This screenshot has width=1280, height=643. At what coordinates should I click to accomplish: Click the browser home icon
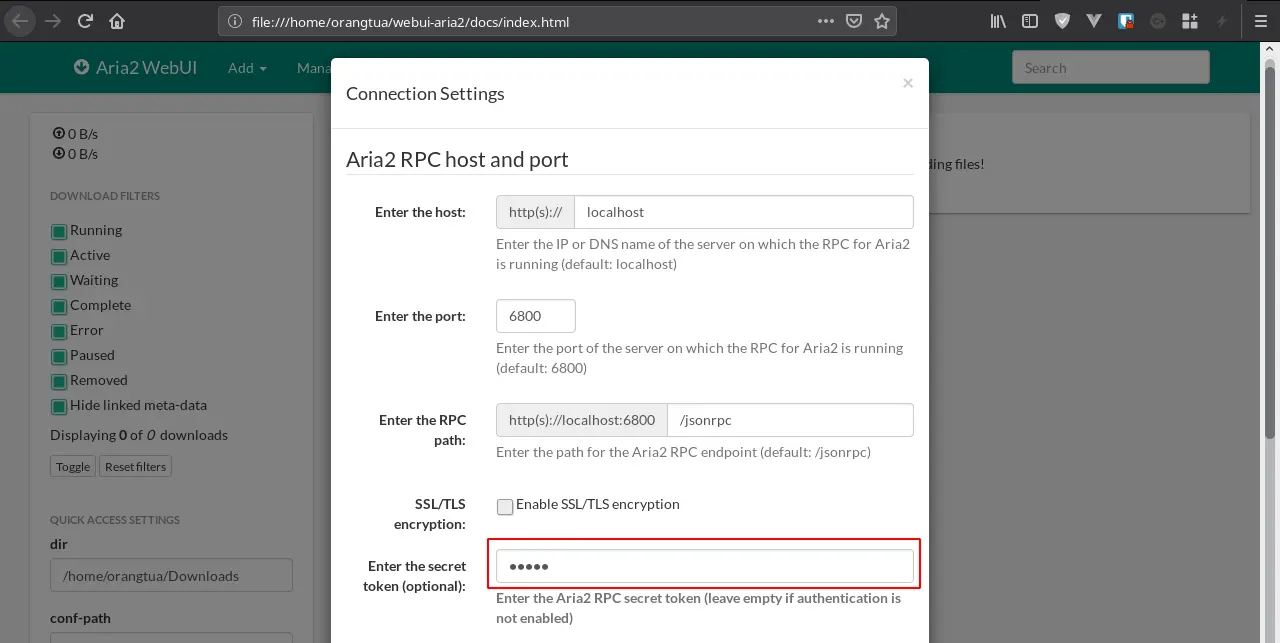point(118,21)
